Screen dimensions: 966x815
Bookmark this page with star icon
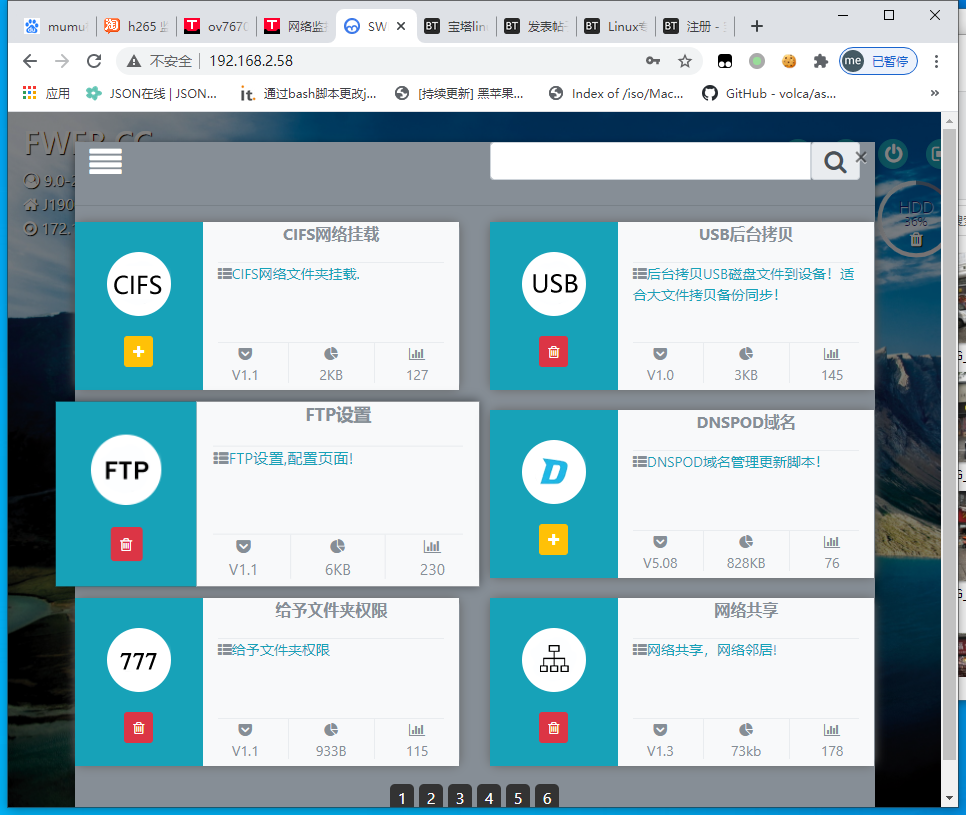point(684,61)
